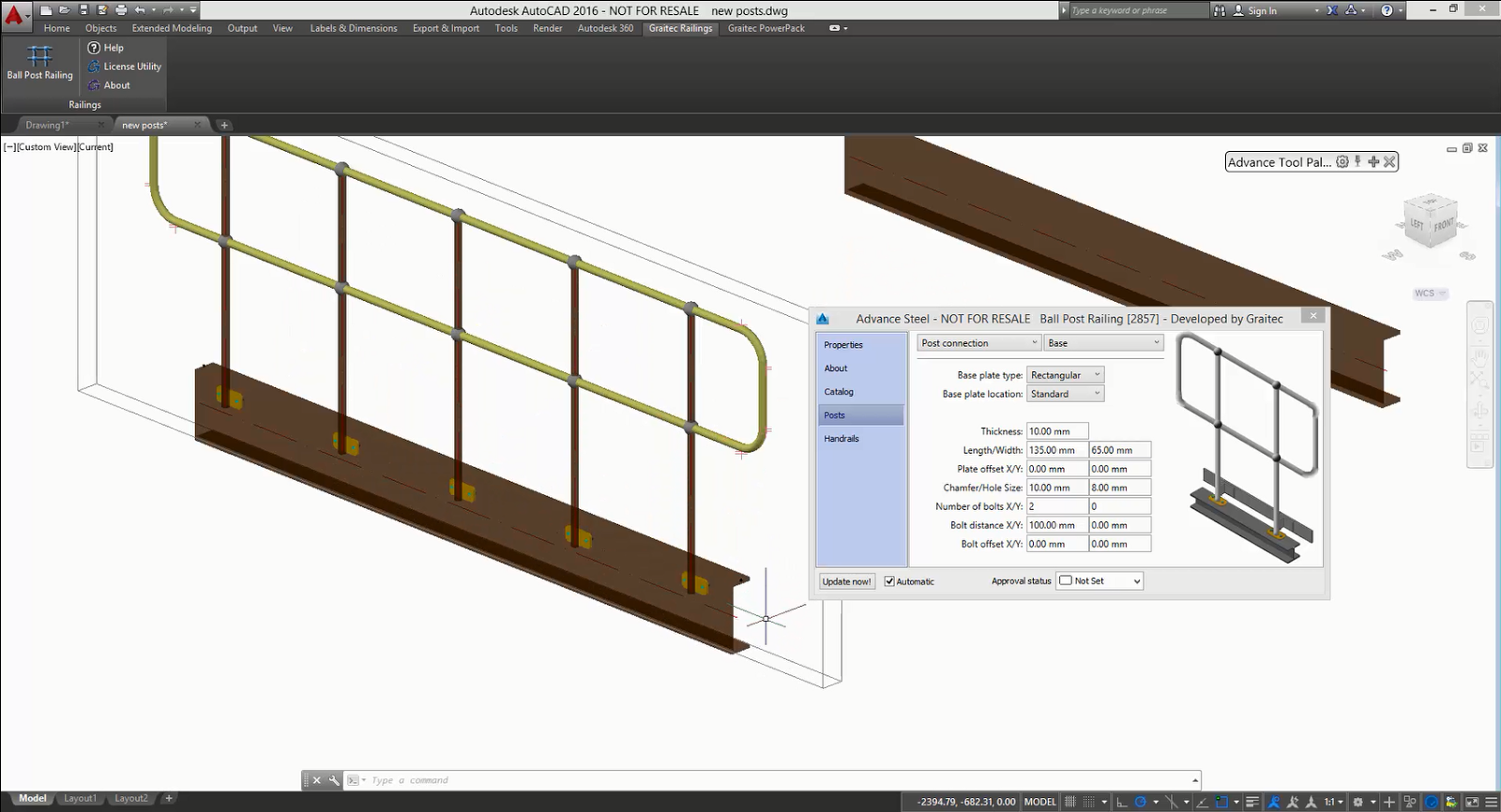Select the Properties category in dialog
Image resolution: width=1501 pixels, height=812 pixels.
click(x=860, y=345)
